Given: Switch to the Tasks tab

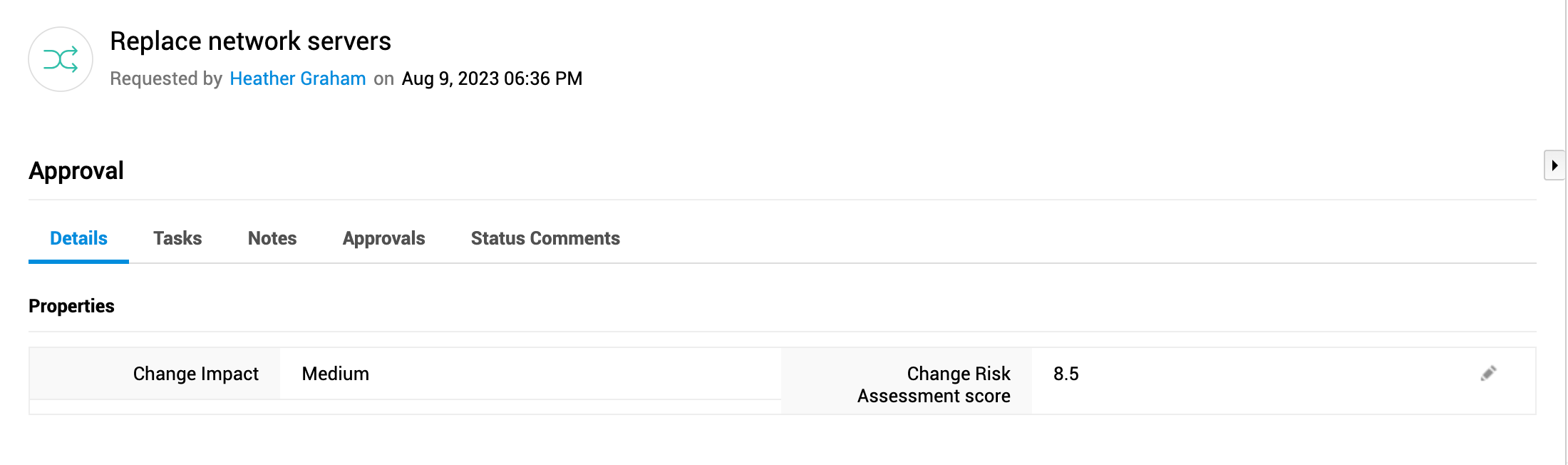Looking at the screenshot, I should coord(177,238).
